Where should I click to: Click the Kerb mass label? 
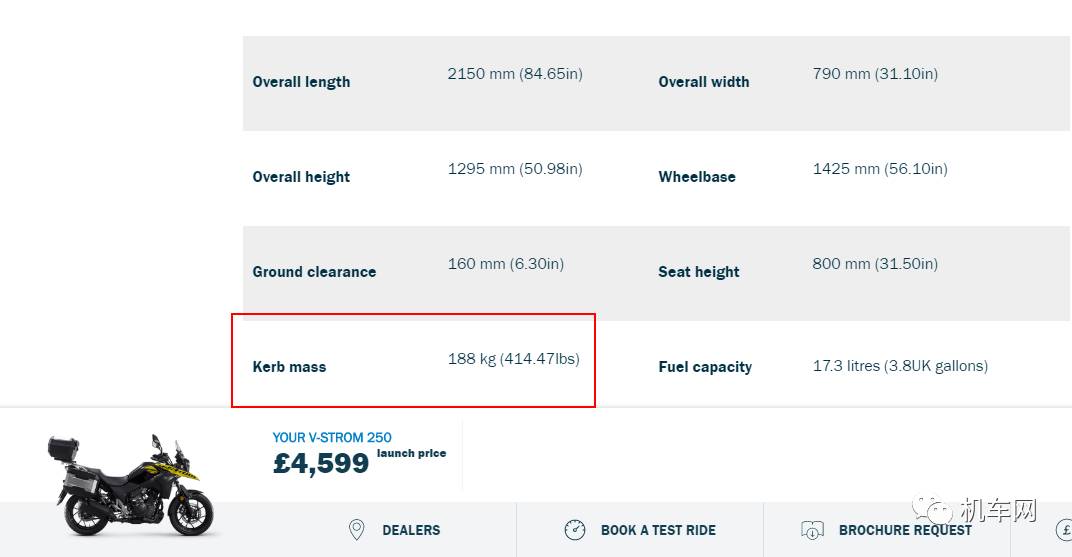[x=289, y=367]
